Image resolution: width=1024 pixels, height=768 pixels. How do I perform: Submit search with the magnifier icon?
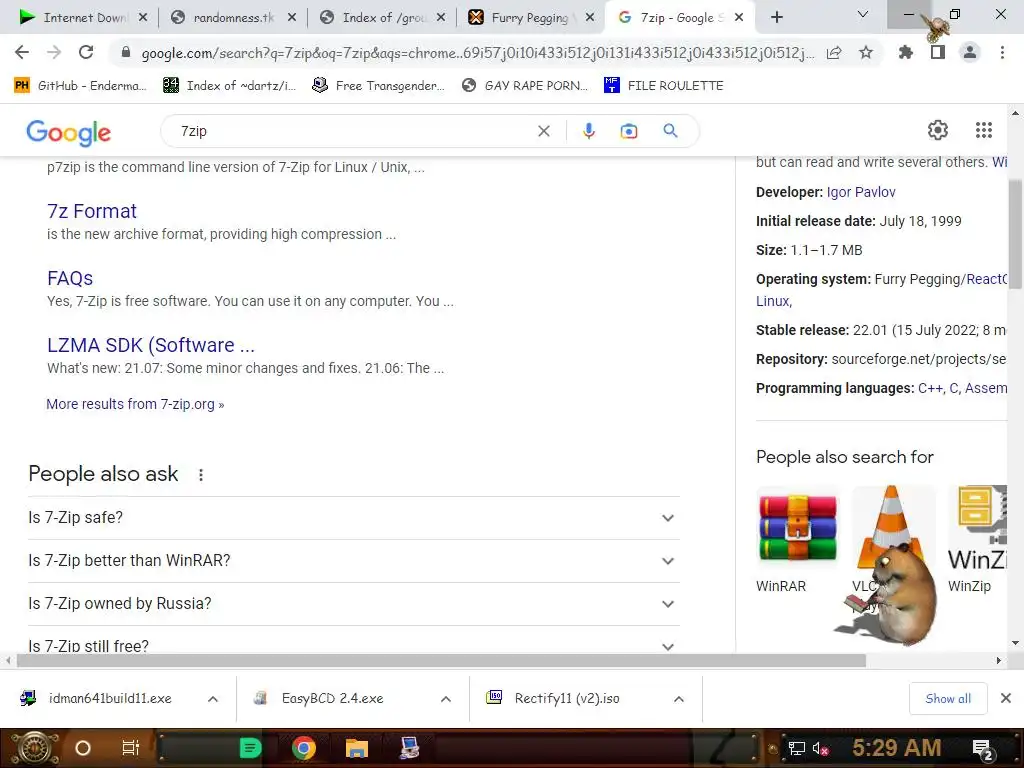(670, 131)
